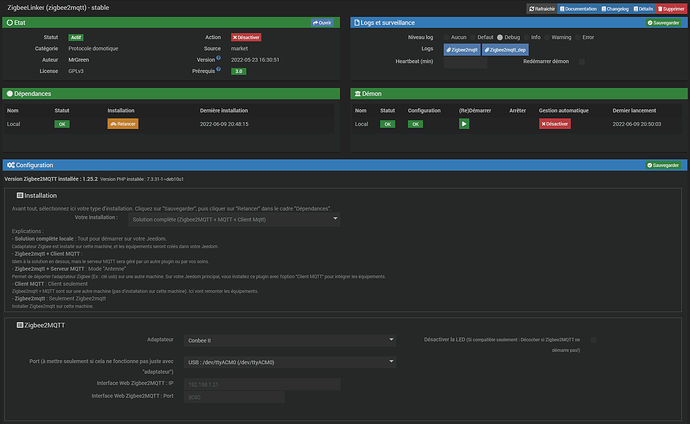Click Ouvrir in the Etat panel header

click(324, 21)
